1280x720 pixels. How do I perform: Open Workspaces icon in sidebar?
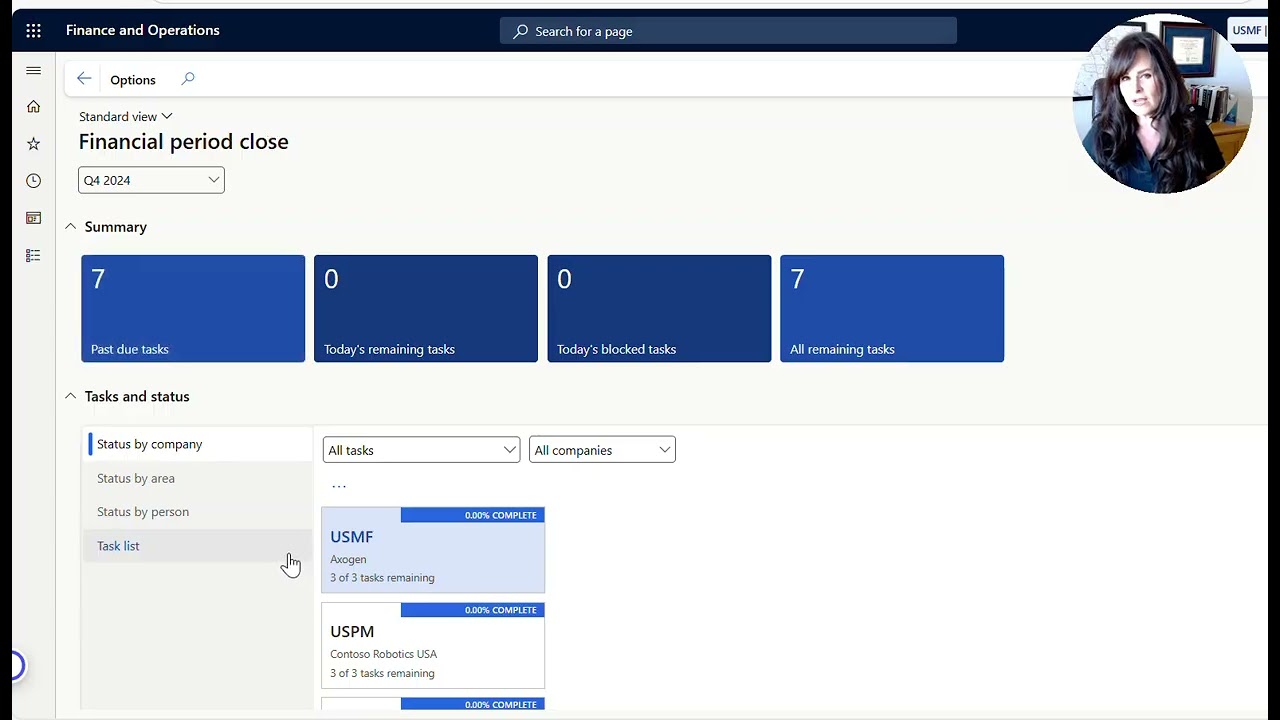click(x=33, y=218)
